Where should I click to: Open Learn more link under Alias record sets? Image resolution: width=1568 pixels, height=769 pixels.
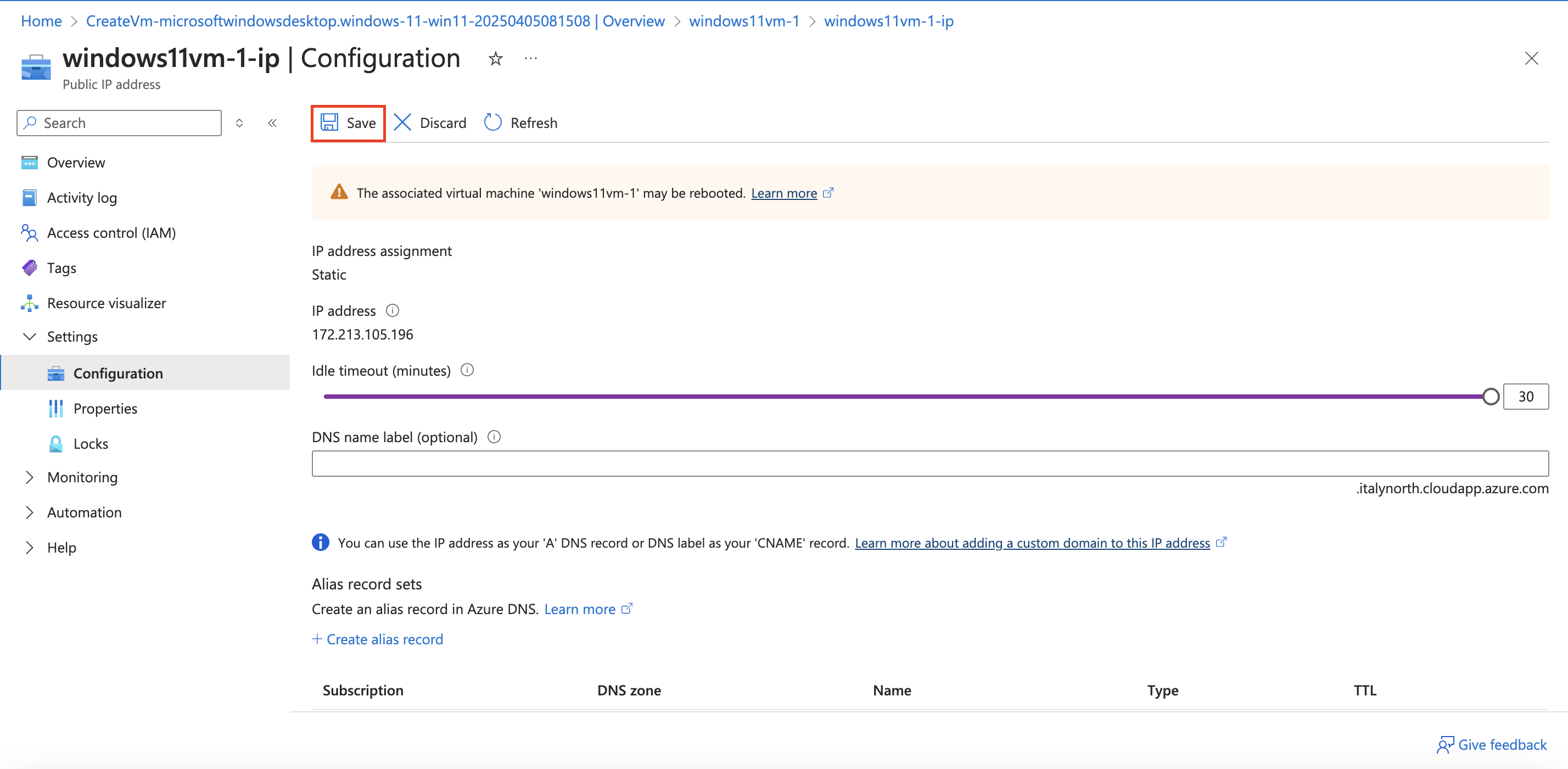click(x=579, y=609)
